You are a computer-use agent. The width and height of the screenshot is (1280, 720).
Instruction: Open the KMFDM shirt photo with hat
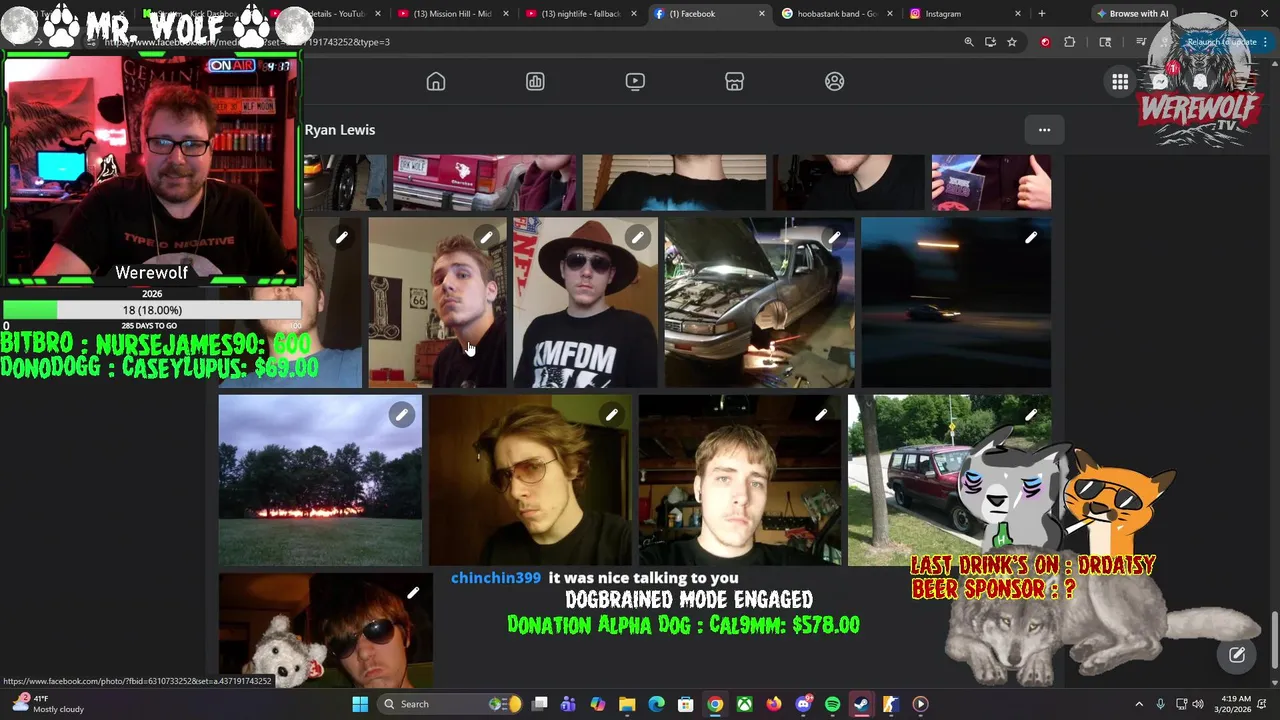click(585, 302)
